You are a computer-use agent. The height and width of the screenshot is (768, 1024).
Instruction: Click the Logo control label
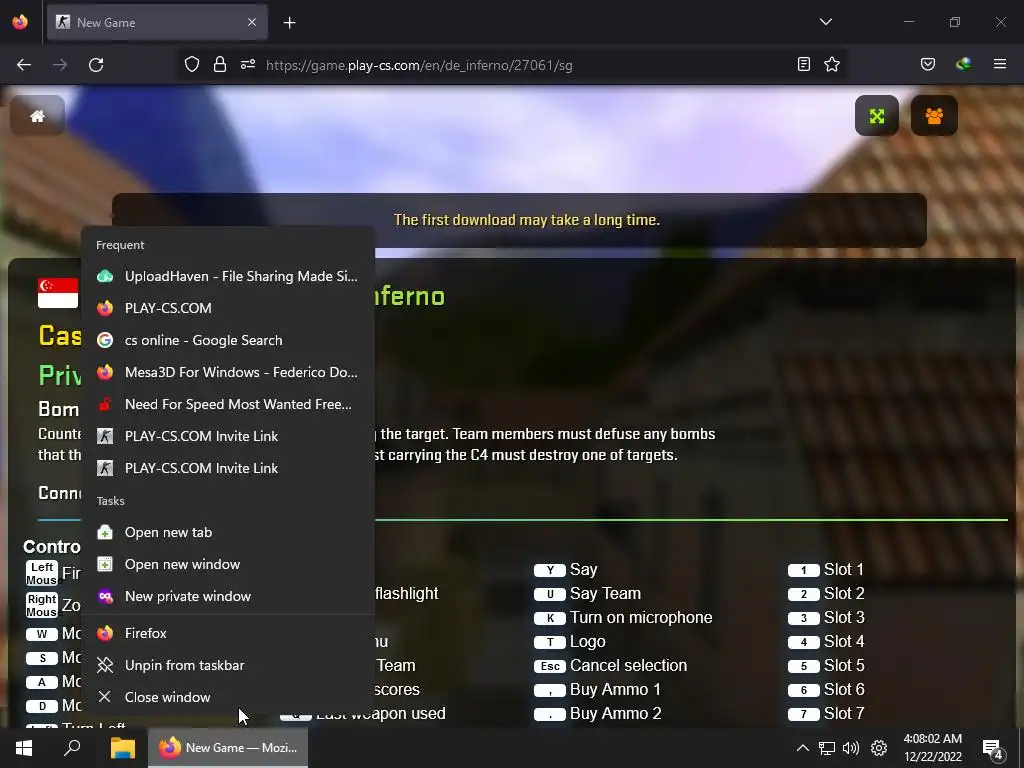(x=588, y=642)
